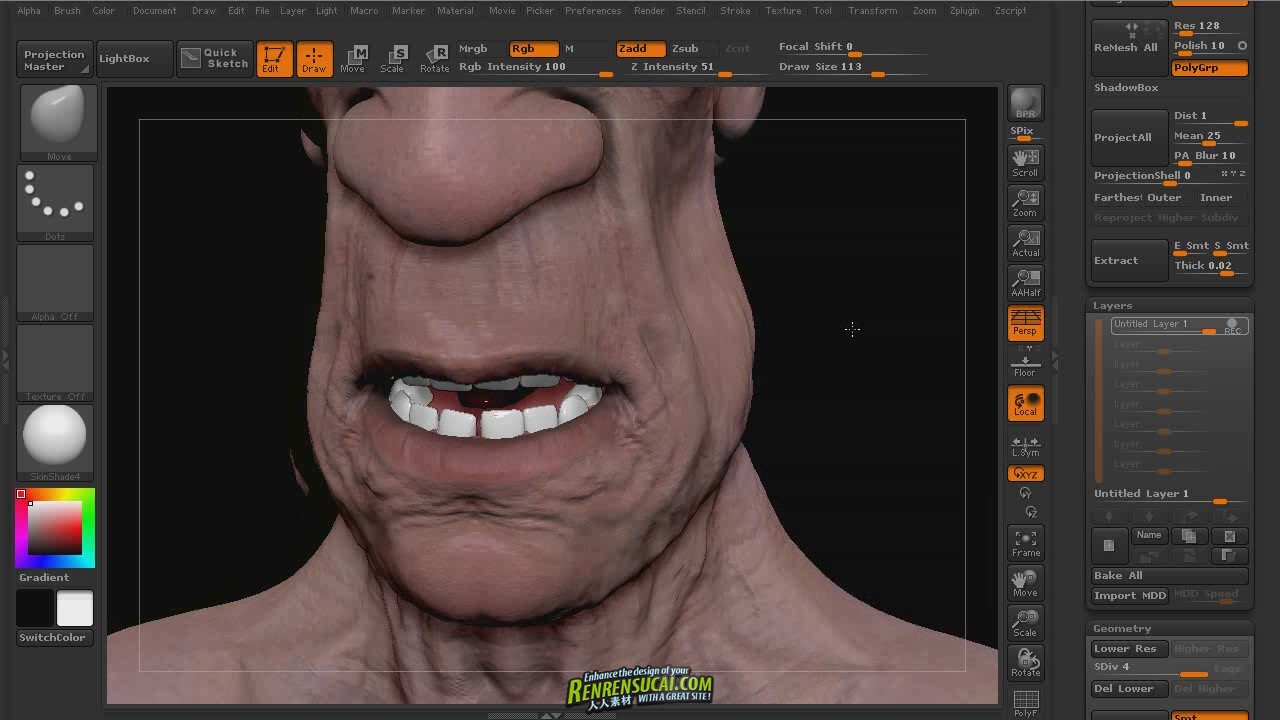Click the Import MDD button
1280x720 pixels.
click(x=1130, y=596)
